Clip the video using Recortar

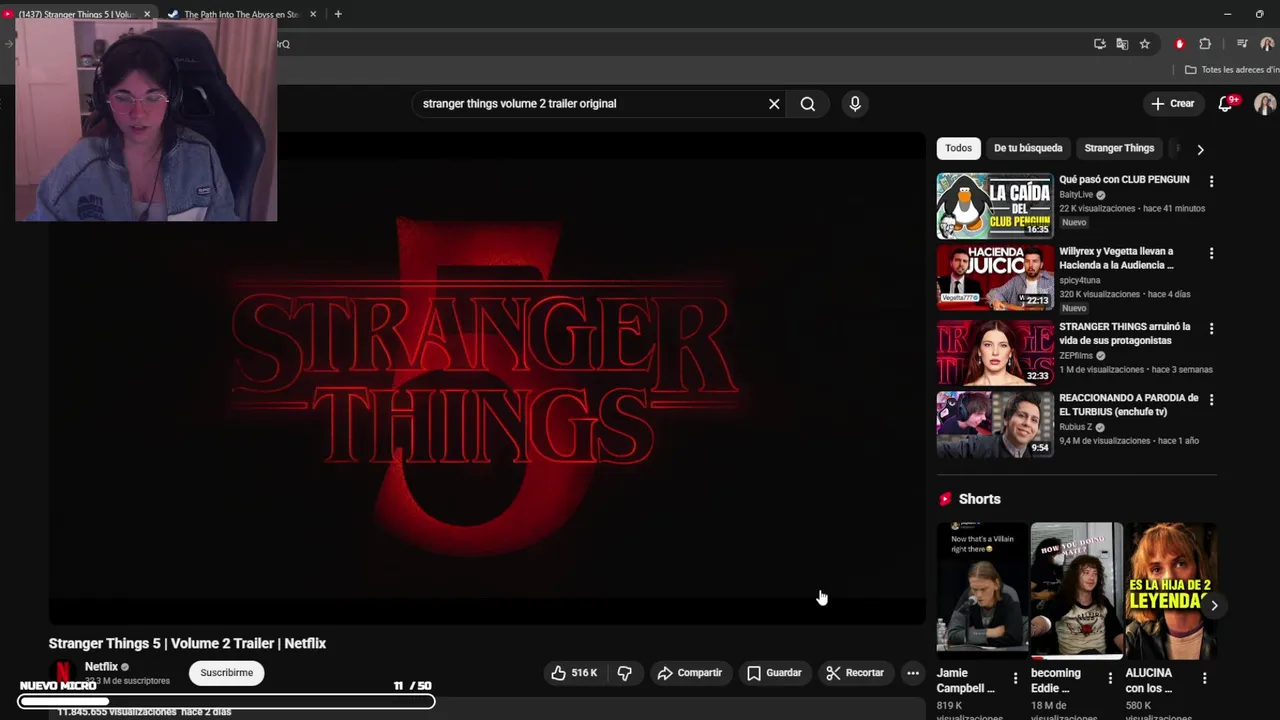click(x=855, y=673)
